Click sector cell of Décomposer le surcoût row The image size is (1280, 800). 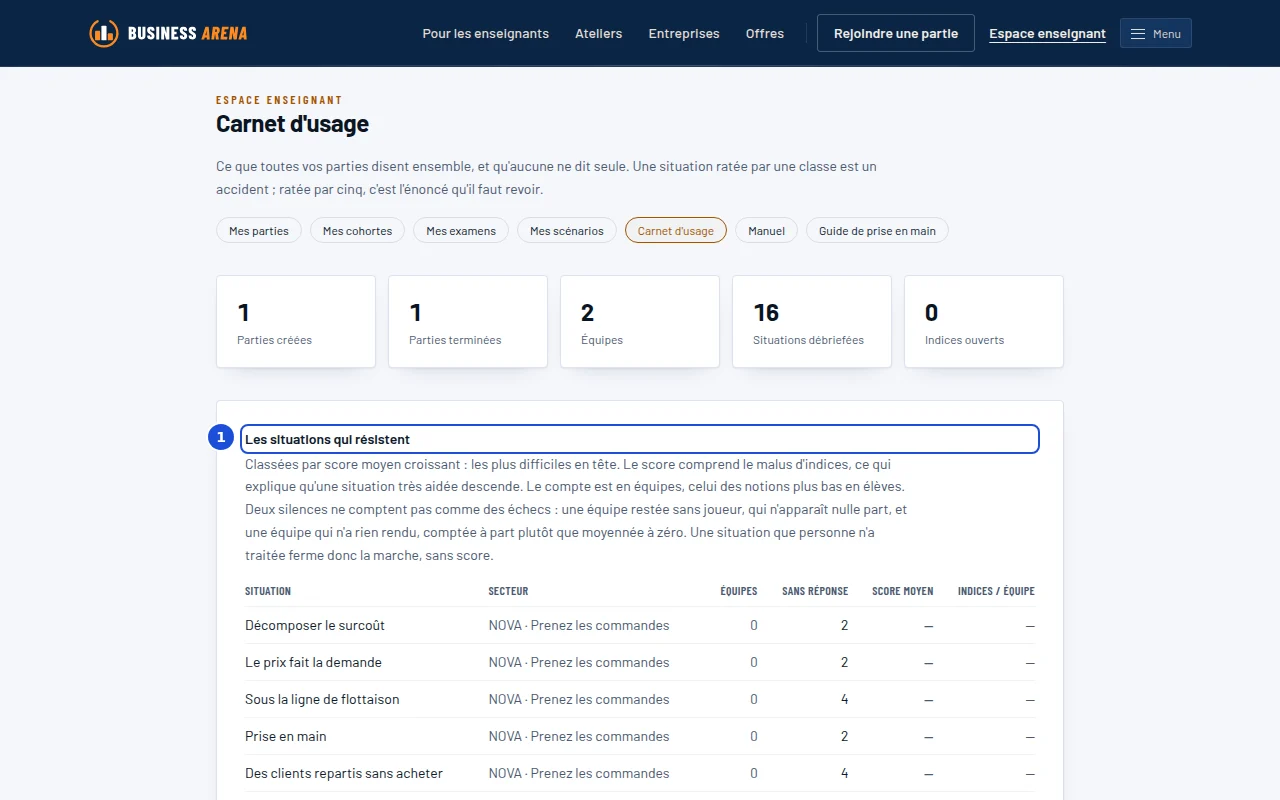579,625
